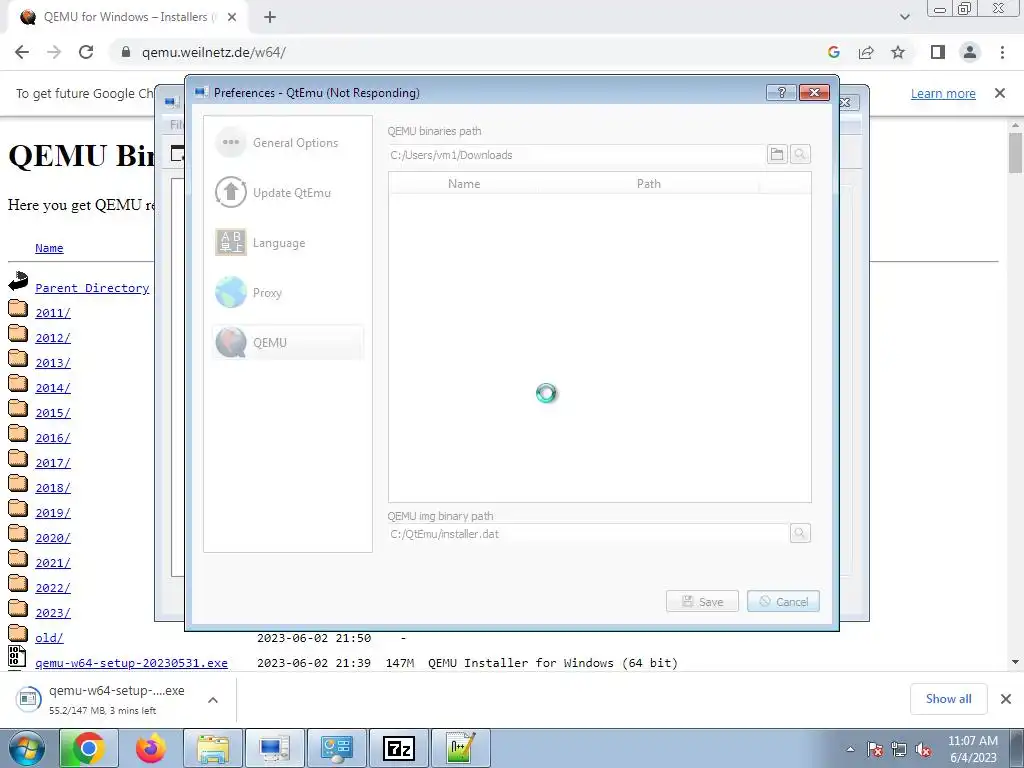Edit QEMU binaries path field

(576, 155)
